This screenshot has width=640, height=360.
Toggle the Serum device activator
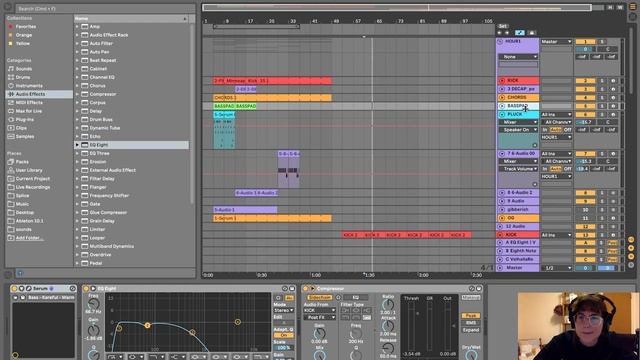coord(15,289)
